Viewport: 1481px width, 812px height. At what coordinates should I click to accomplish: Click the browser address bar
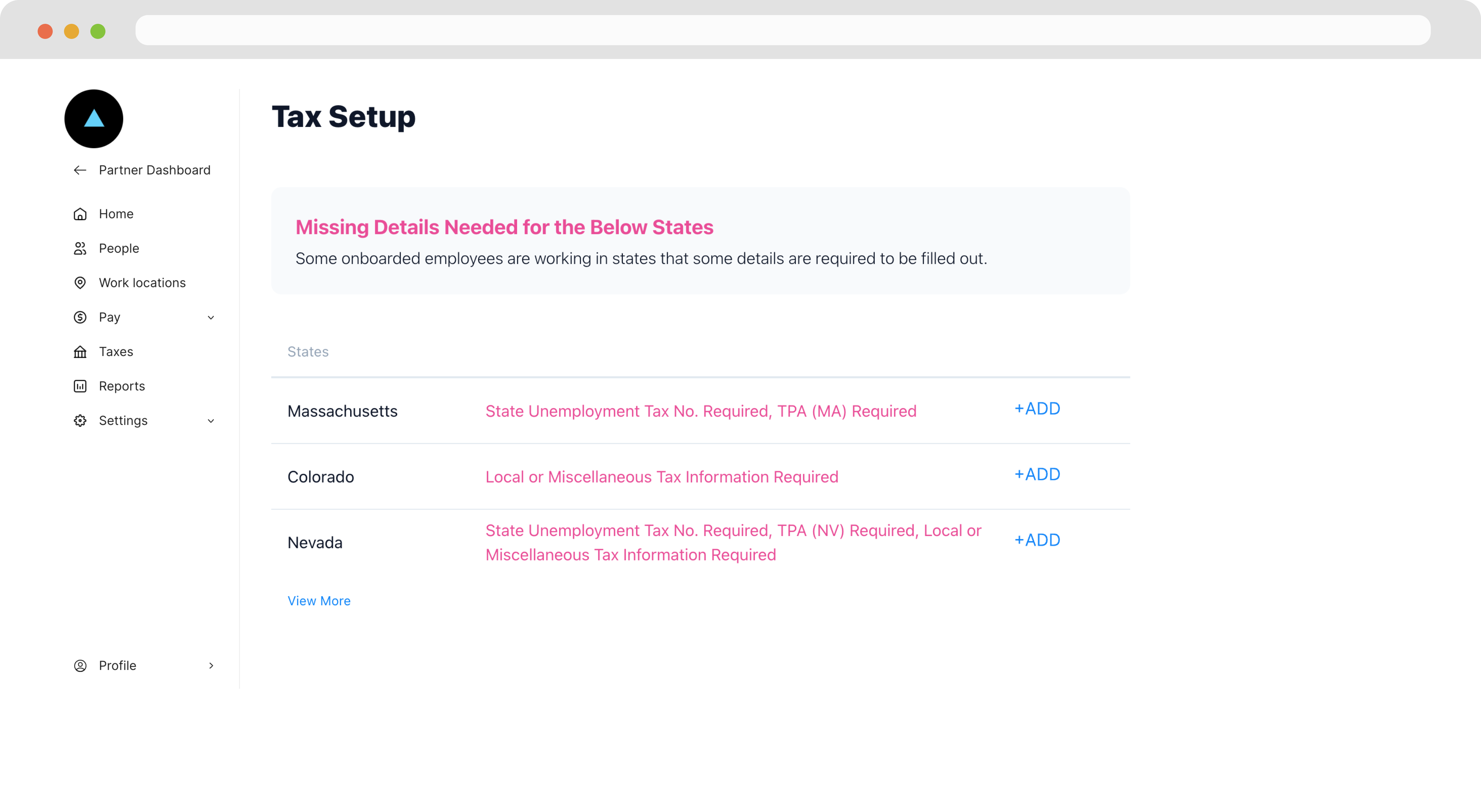(783, 30)
